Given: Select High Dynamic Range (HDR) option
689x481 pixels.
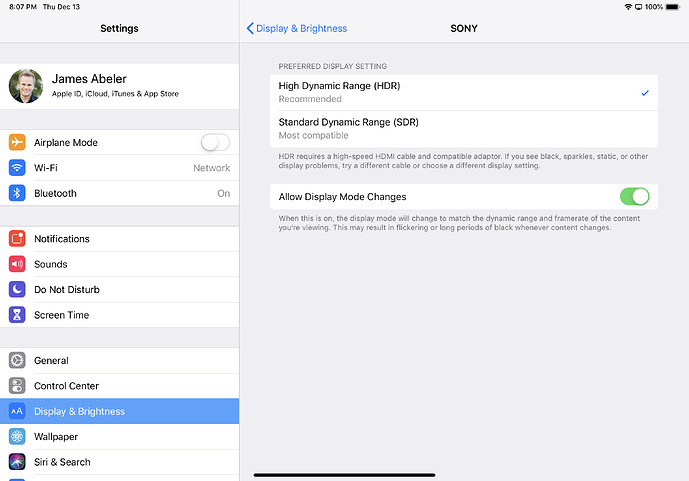Looking at the screenshot, I should (464, 92).
